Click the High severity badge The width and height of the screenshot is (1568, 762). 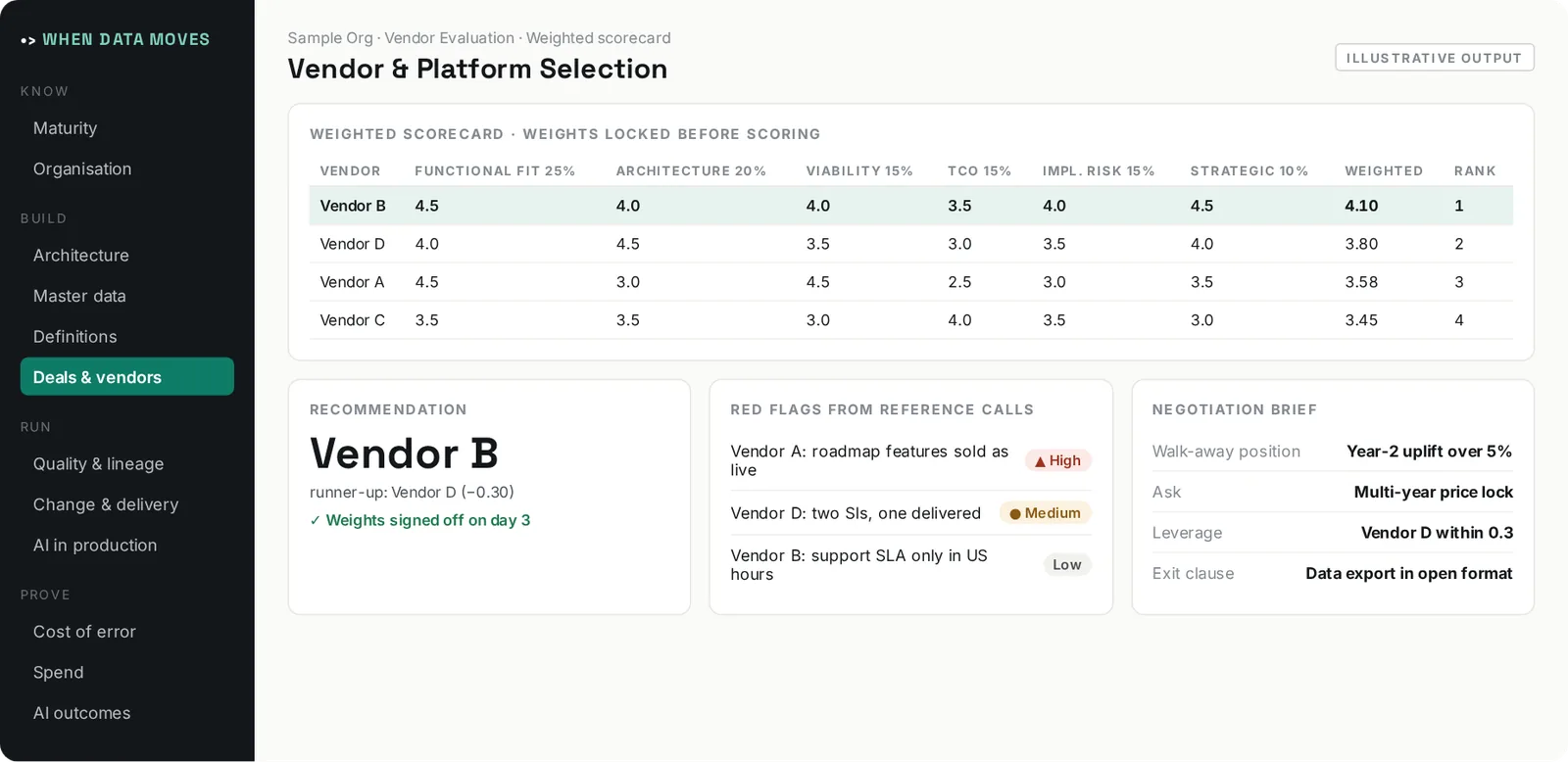1058,460
